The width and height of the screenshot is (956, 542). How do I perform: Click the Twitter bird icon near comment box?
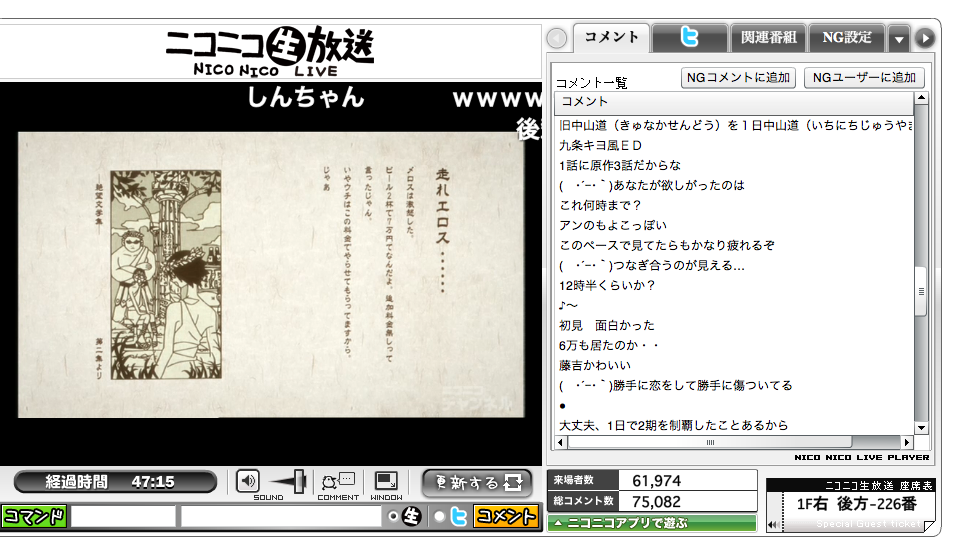[458, 516]
